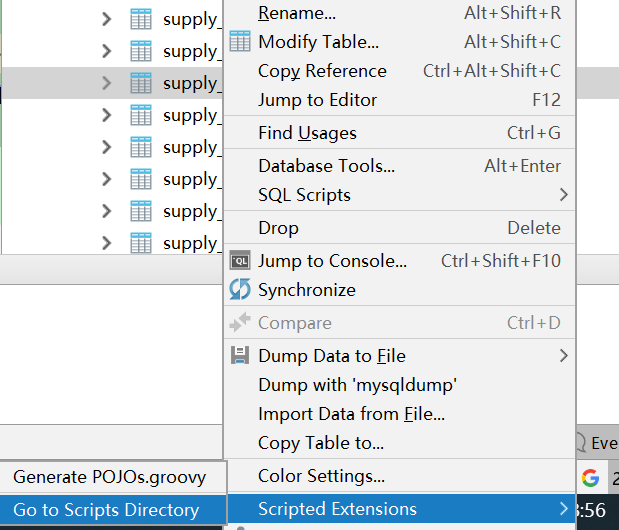Expand the SQL Scripts submenu arrow
The image size is (619, 530).
tap(564, 195)
